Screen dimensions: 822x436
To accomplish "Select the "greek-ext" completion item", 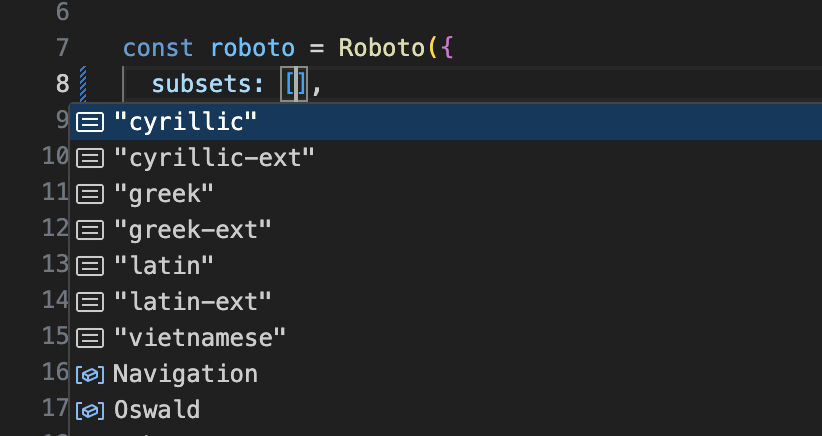I will (446, 230).
